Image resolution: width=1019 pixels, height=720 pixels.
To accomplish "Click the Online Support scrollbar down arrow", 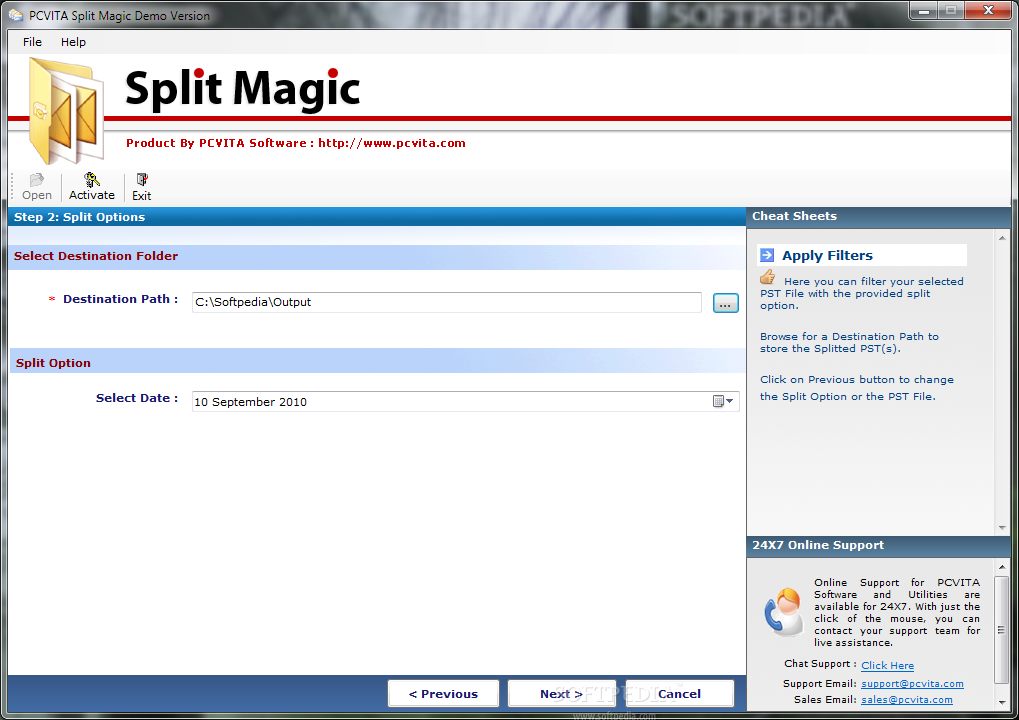I will (1001, 702).
